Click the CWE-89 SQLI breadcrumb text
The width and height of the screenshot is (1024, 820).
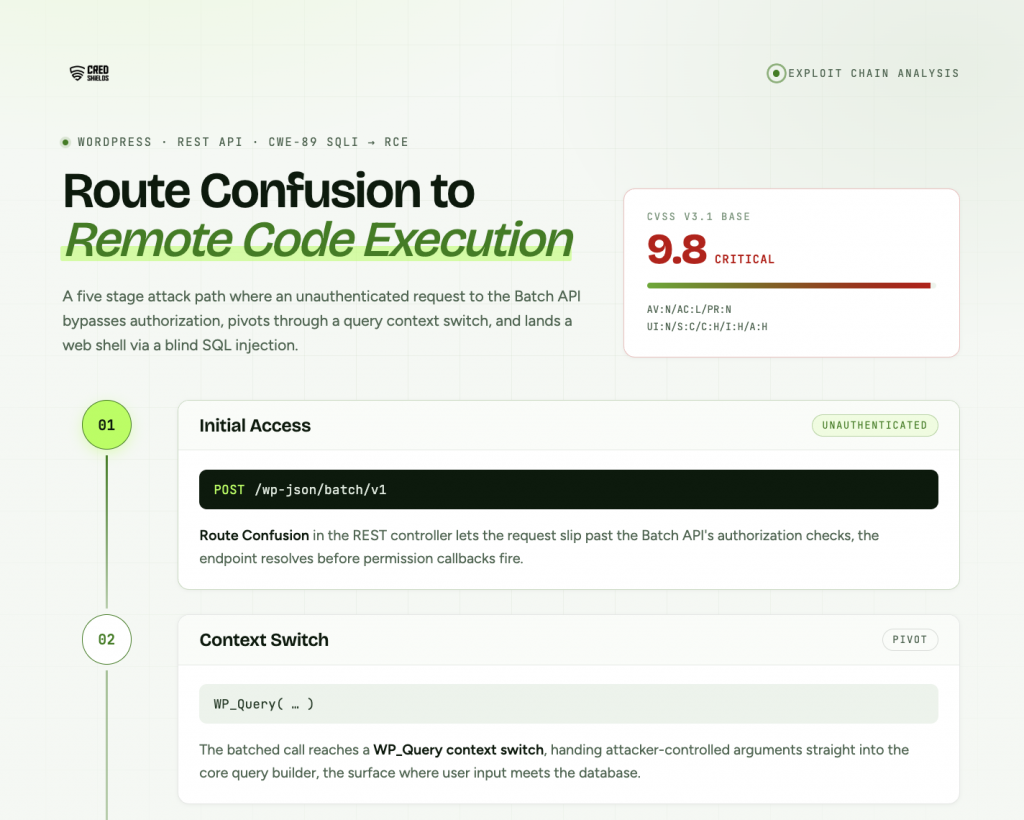[x=313, y=142]
